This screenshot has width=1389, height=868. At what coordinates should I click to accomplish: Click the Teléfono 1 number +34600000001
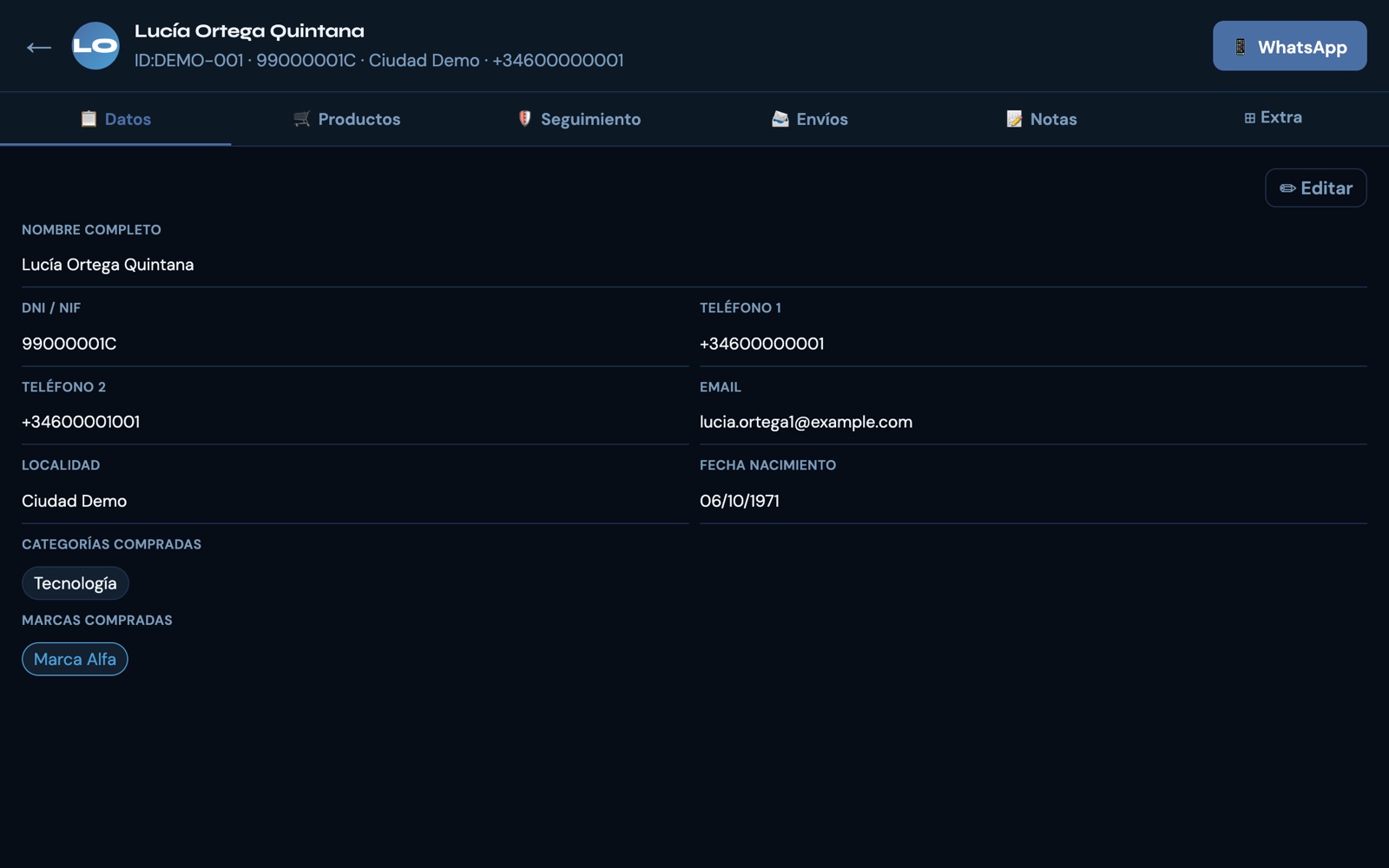761,344
